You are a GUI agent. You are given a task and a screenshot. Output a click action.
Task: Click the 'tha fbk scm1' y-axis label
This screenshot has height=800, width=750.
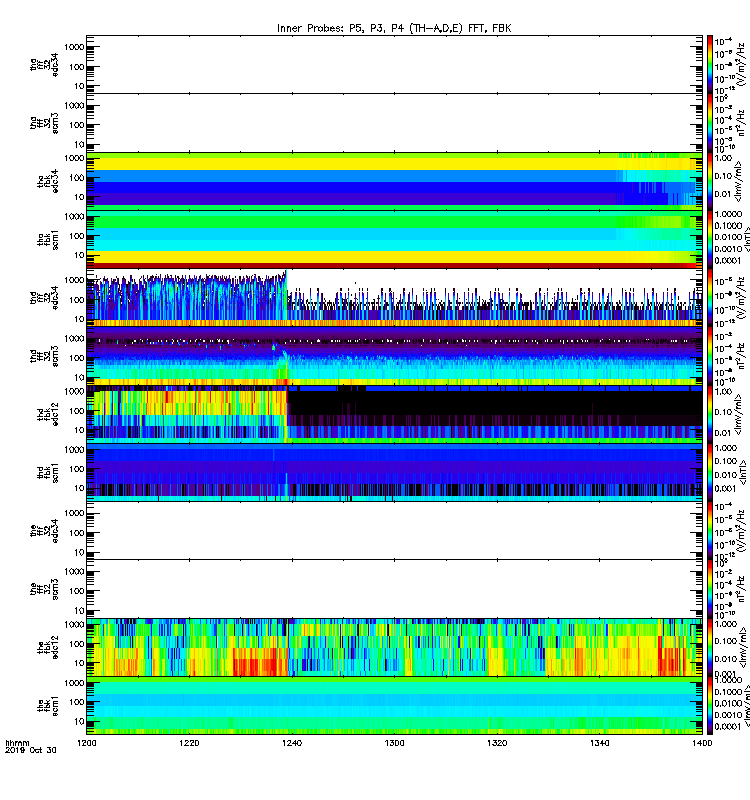click(48, 240)
